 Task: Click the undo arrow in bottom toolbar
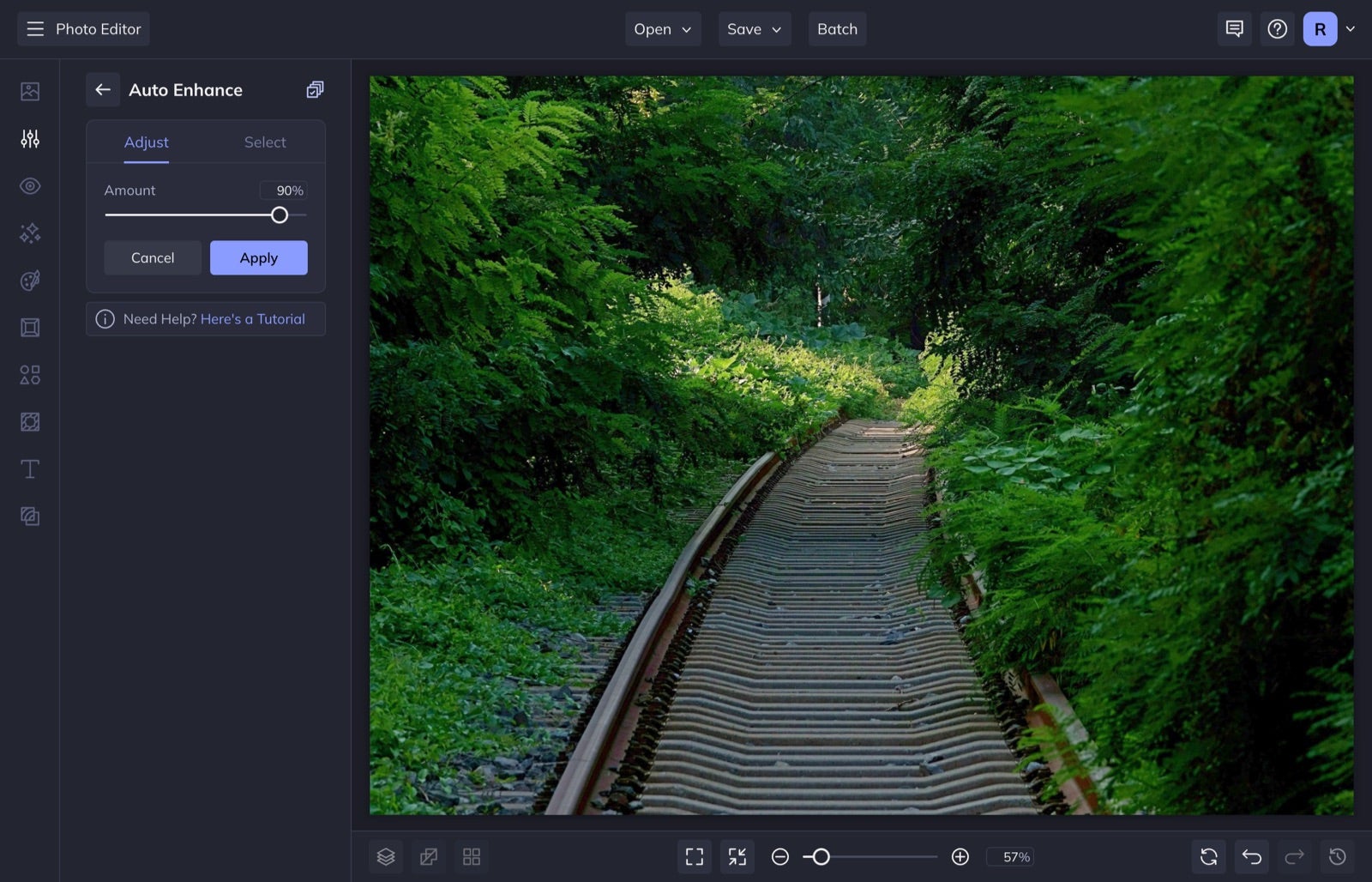(1251, 856)
